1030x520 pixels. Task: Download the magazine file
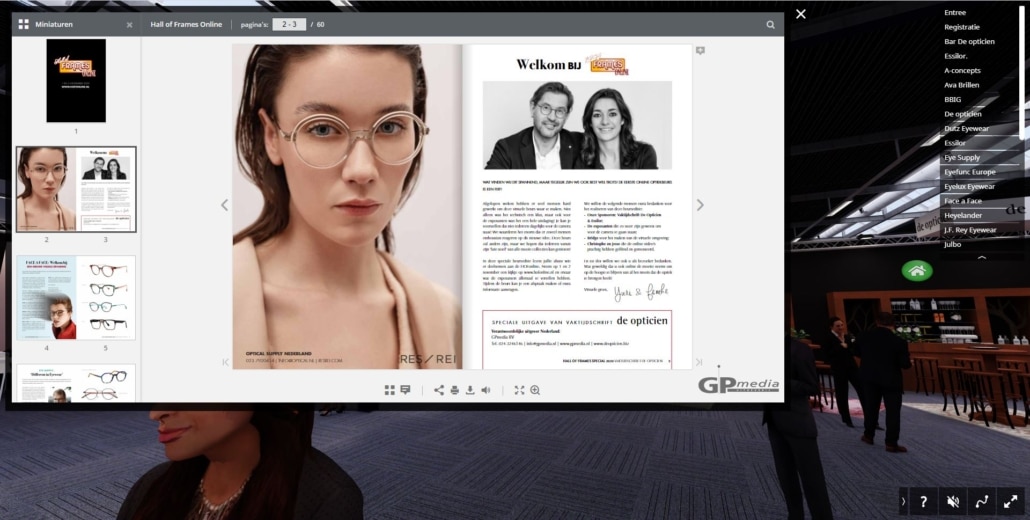click(x=470, y=390)
